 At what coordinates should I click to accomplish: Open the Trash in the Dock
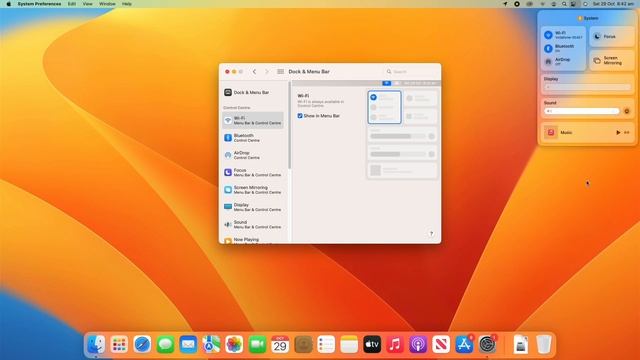pos(544,344)
